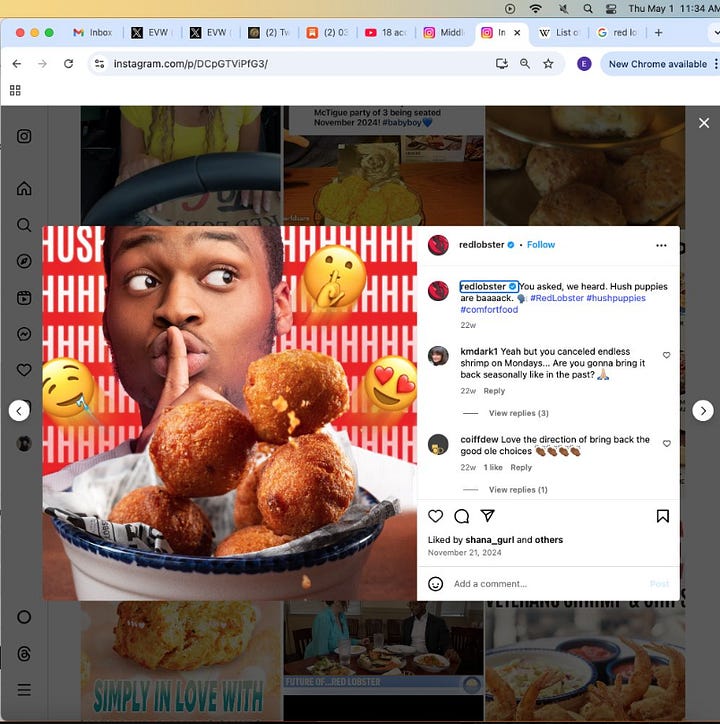
Task: Reply to kmdark1's comment
Action: tap(494, 391)
